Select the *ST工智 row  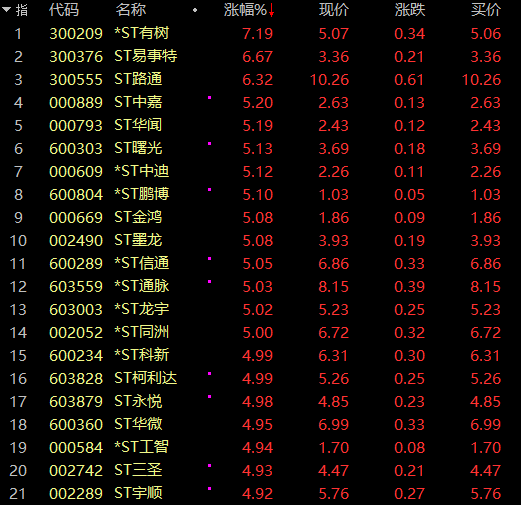click(260, 447)
